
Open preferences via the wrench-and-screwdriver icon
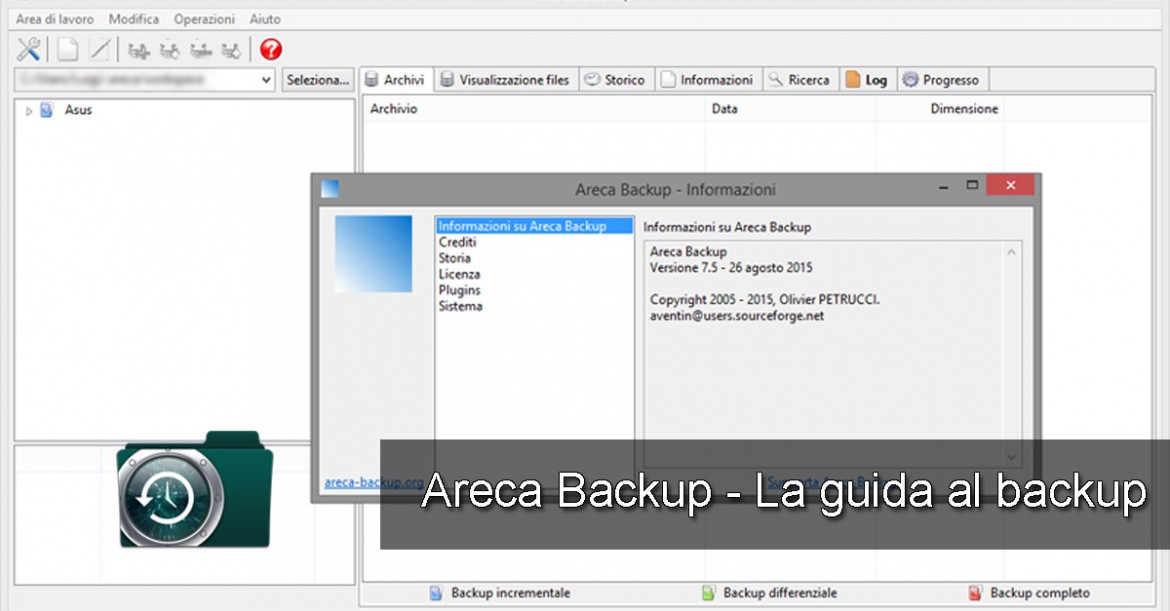pos(28,49)
